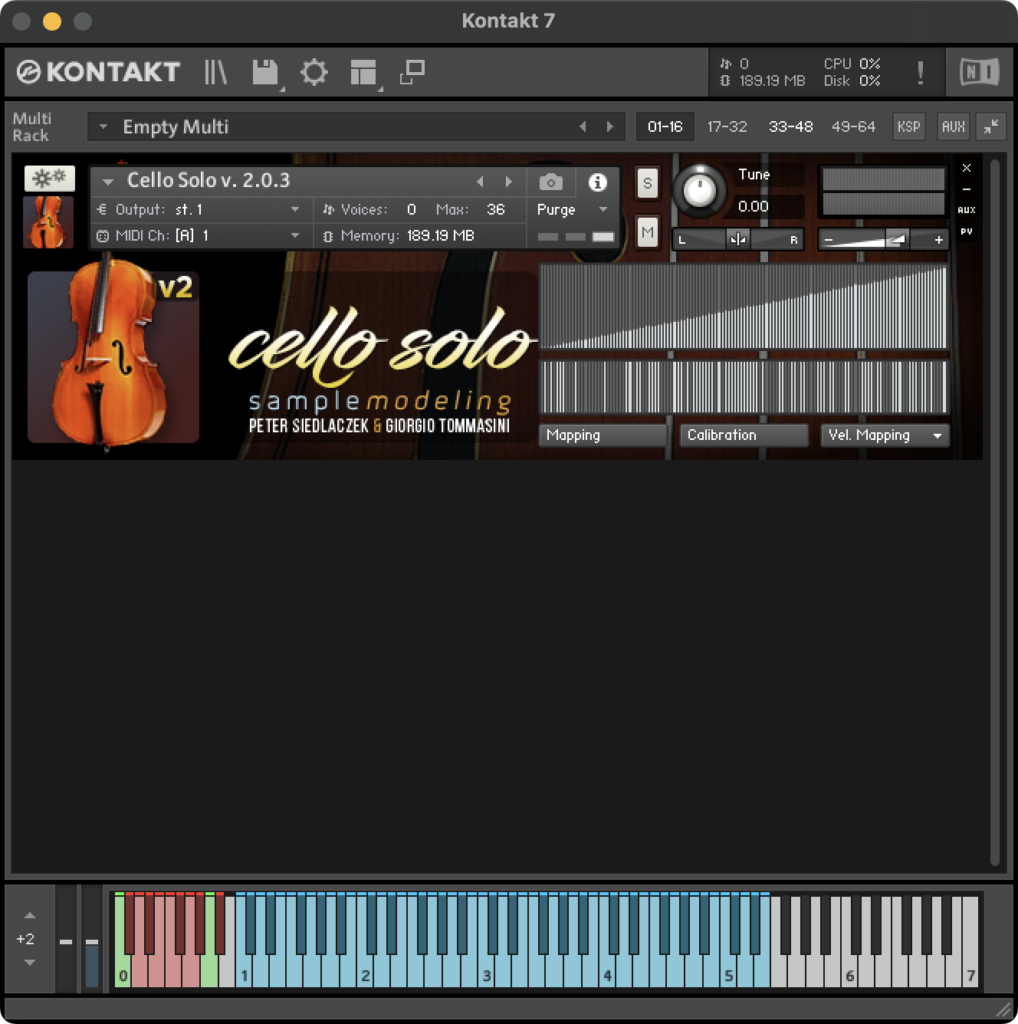
Task: Solo the Cello Solo instrument
Action: click(x=647, y=183)
